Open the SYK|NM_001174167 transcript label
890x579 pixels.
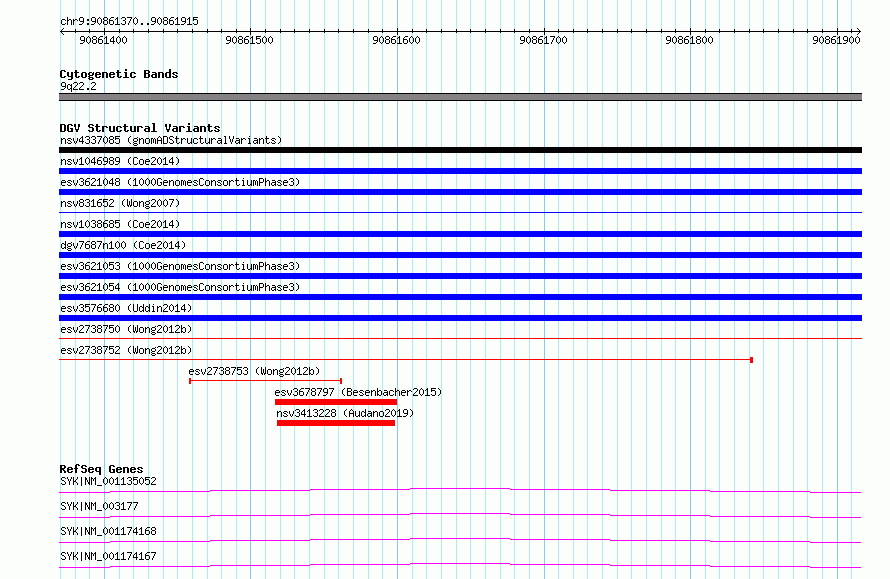pyautogui.click(x=108, y=556)
